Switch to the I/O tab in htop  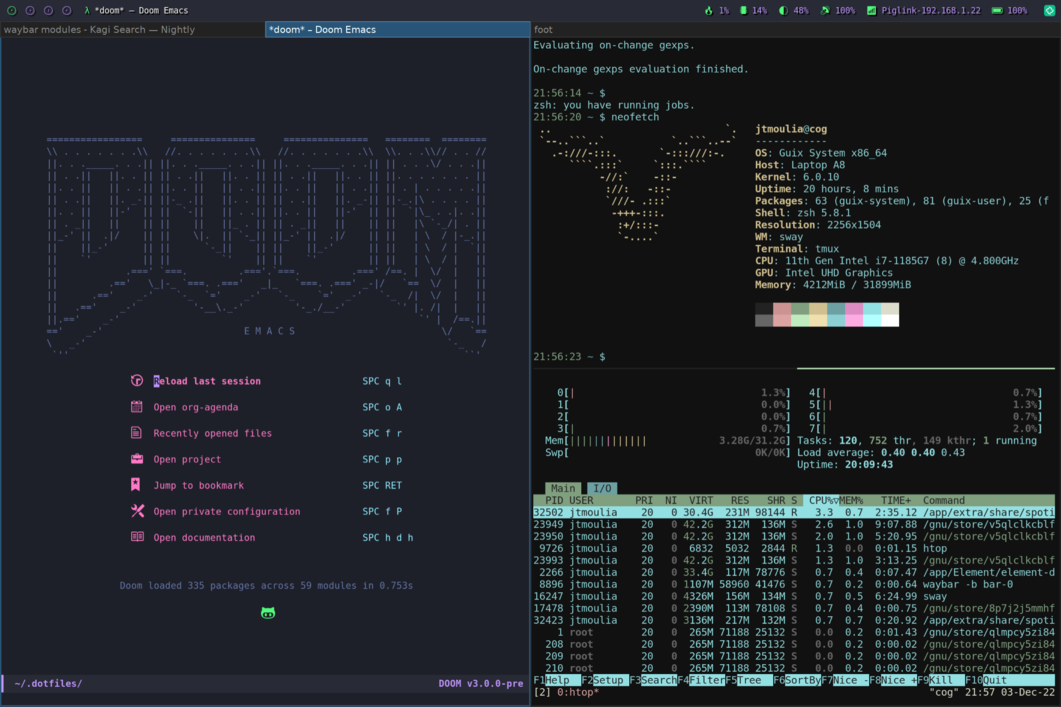602,488
